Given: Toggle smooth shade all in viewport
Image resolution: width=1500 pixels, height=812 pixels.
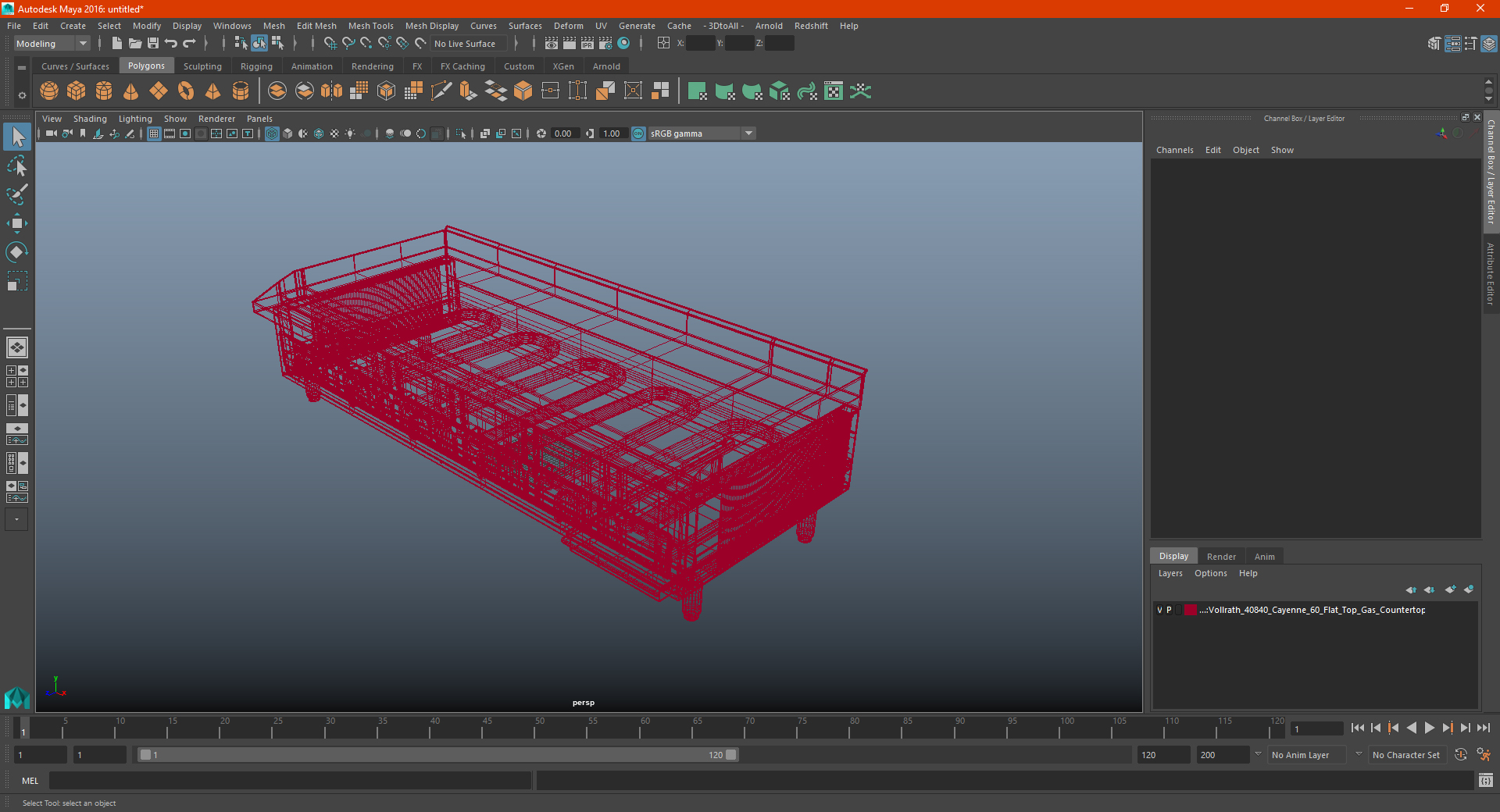Looking at the screenshot, I should [x=287, y=134].
